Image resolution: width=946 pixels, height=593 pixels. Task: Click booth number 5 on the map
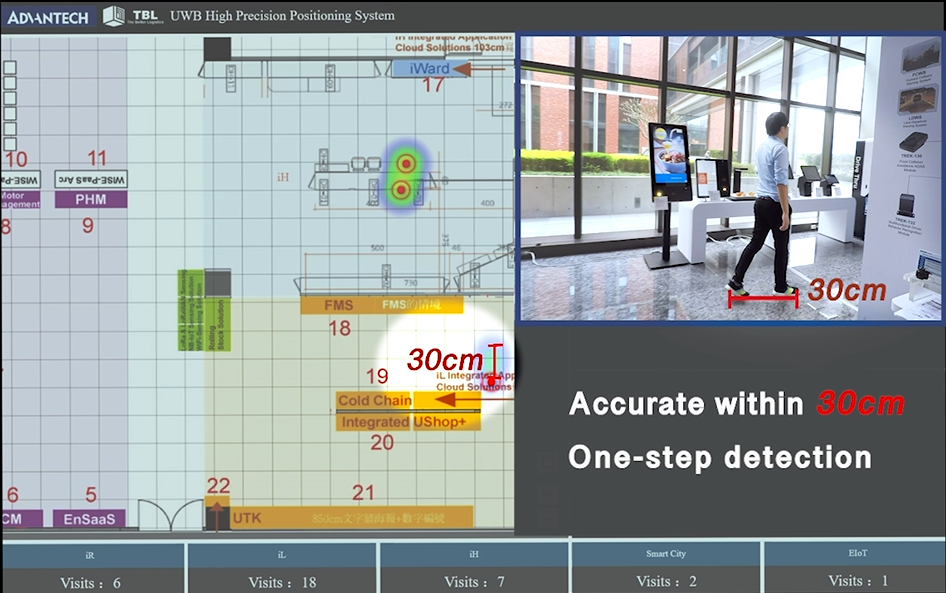pos(91,495)
